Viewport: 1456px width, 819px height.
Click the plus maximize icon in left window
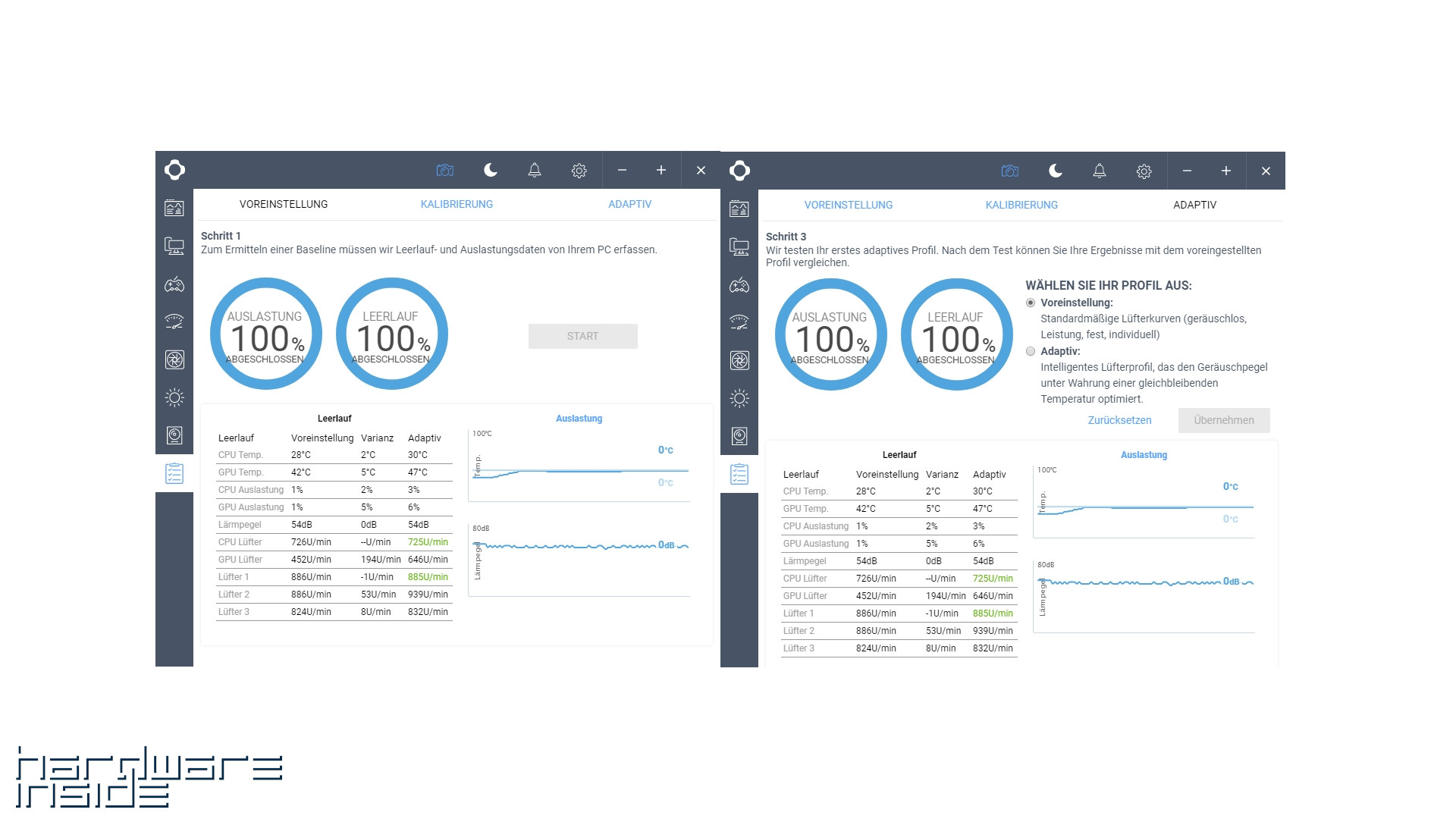click(x=661, y=170)
